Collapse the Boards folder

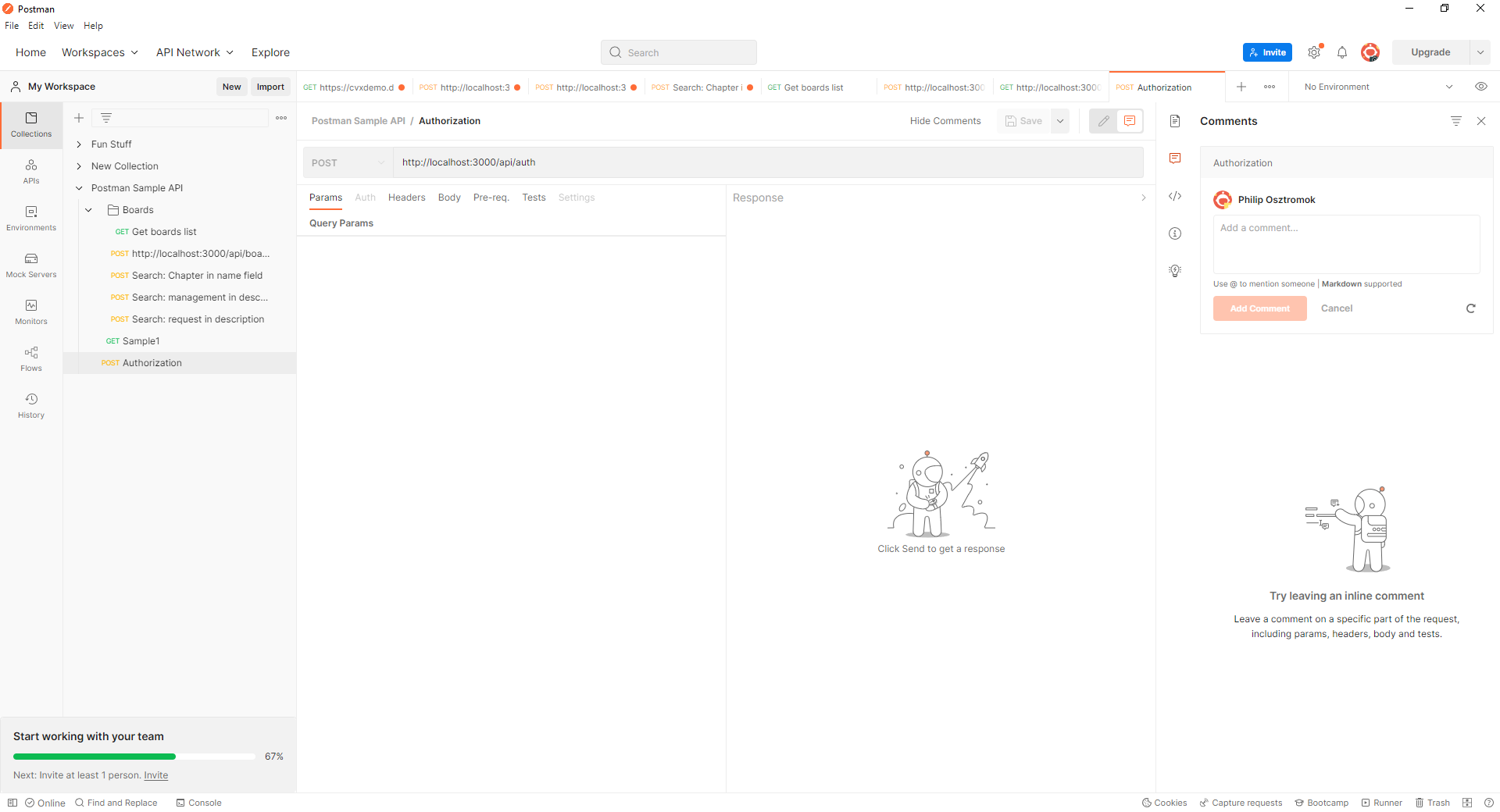pyautogui.click(x=89, y=210)
